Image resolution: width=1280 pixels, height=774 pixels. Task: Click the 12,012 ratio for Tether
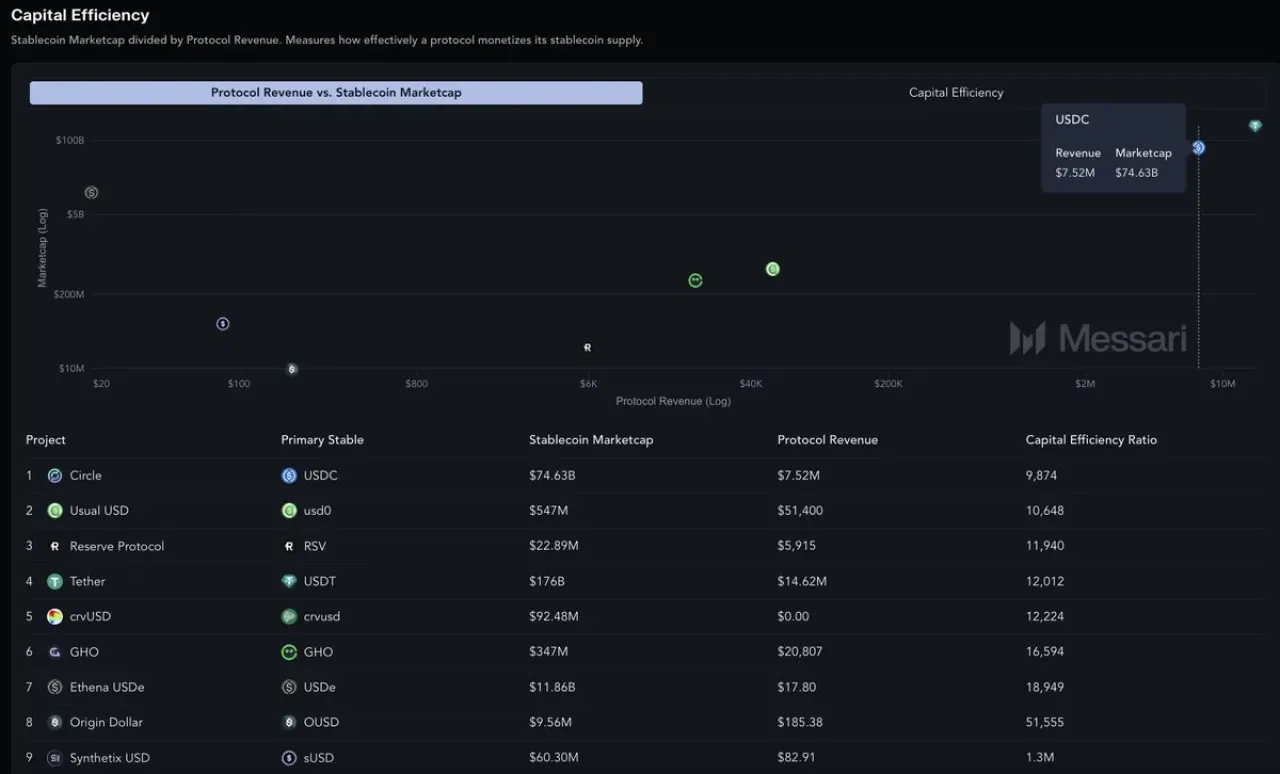[x=1045, y=582]
